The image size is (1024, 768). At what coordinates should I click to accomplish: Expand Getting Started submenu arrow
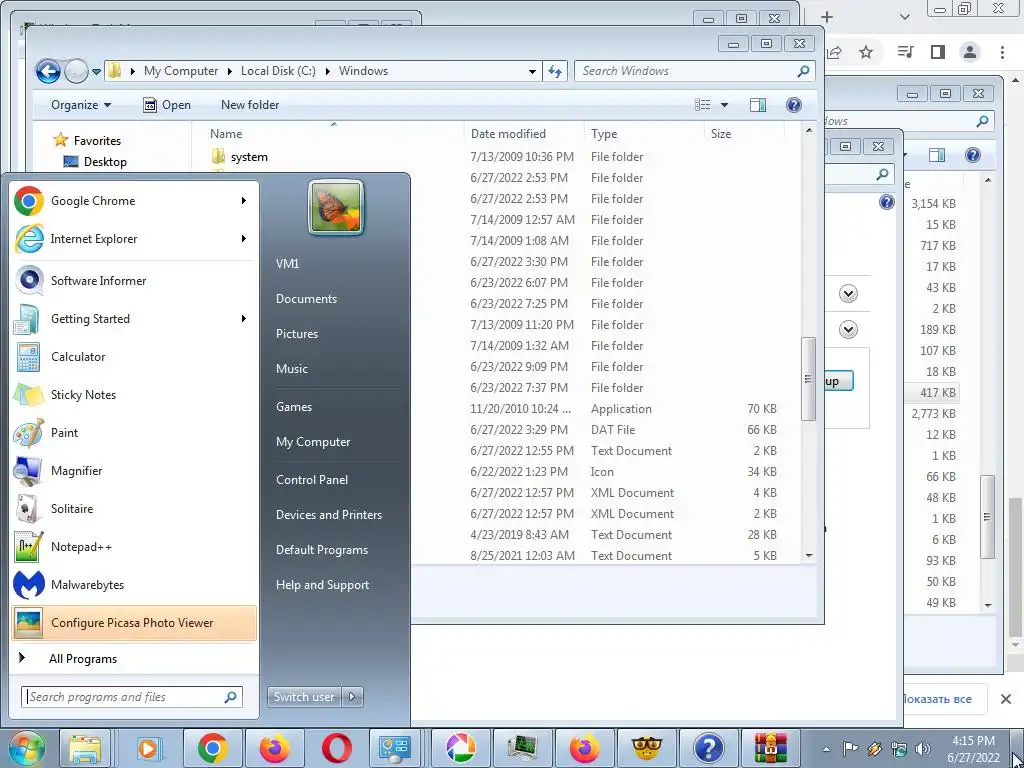244,319
